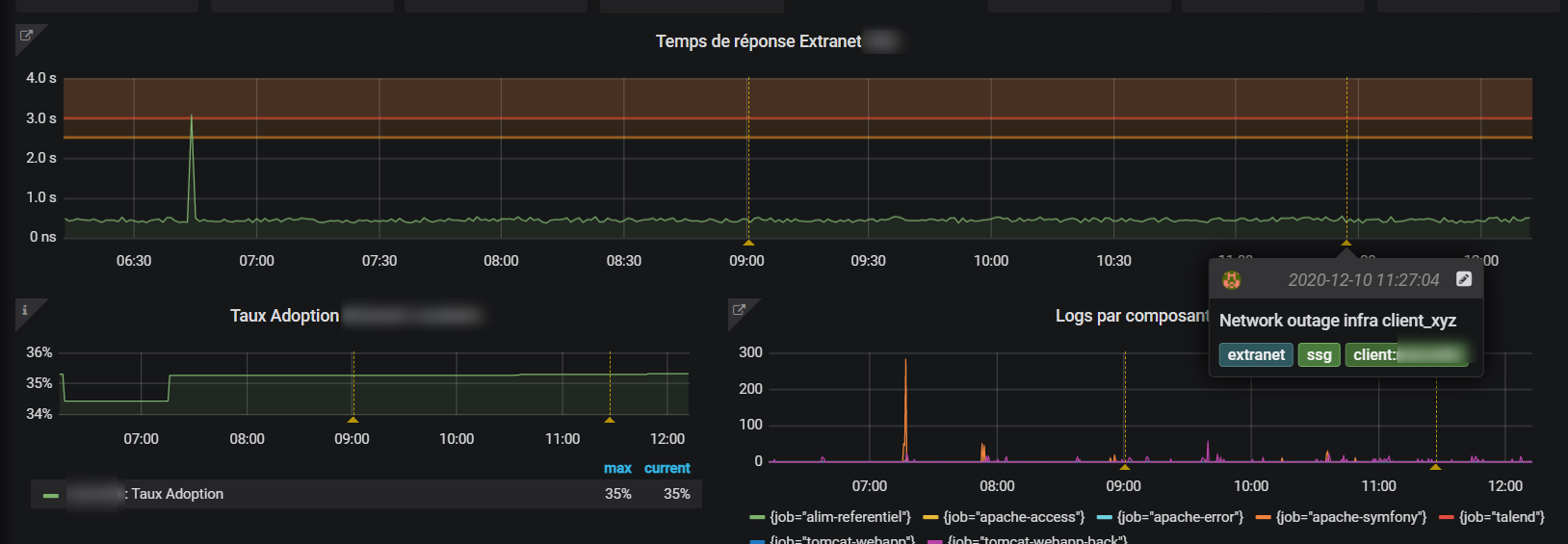Viewport: 1568px width, 544px height.
Task: Click annotation marker beneath tooltip in Temps de réponse graph
Action: tap(1346, 243)
